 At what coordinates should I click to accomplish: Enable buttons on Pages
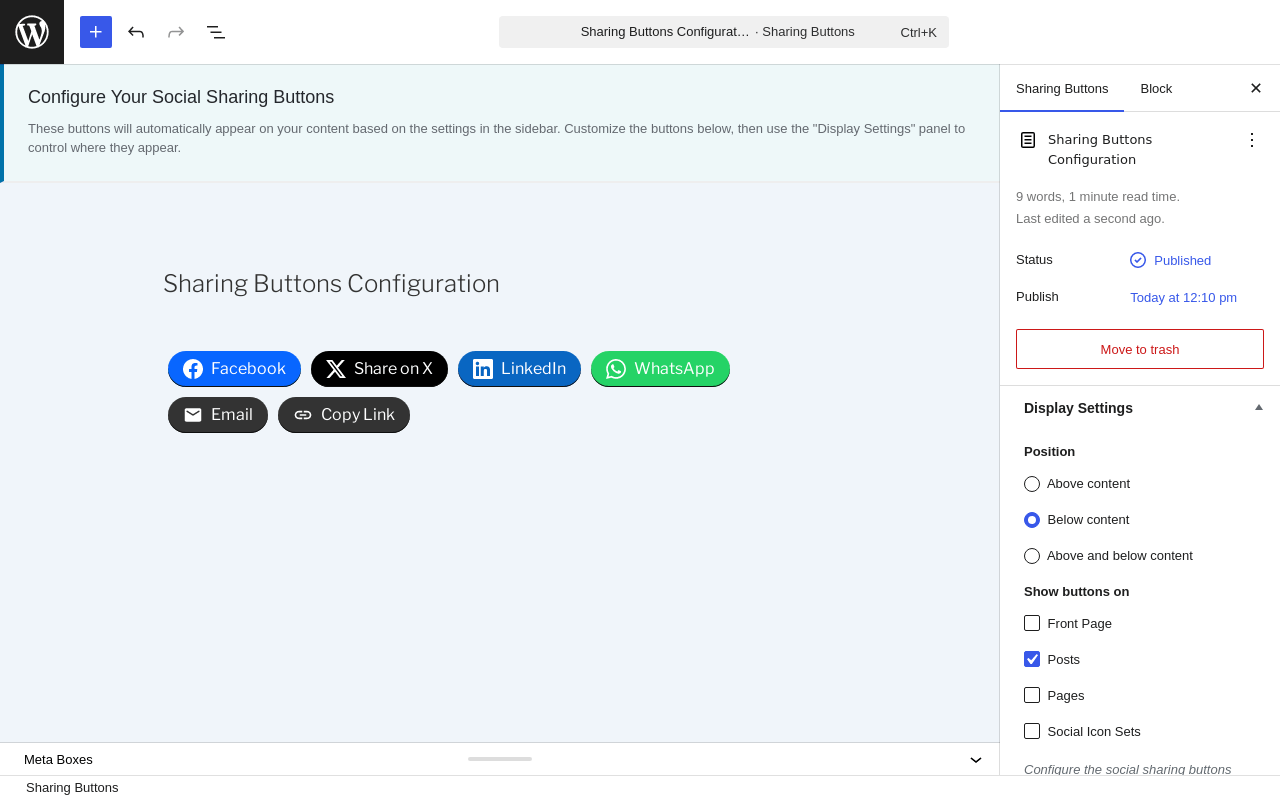tap(1032, 695)
